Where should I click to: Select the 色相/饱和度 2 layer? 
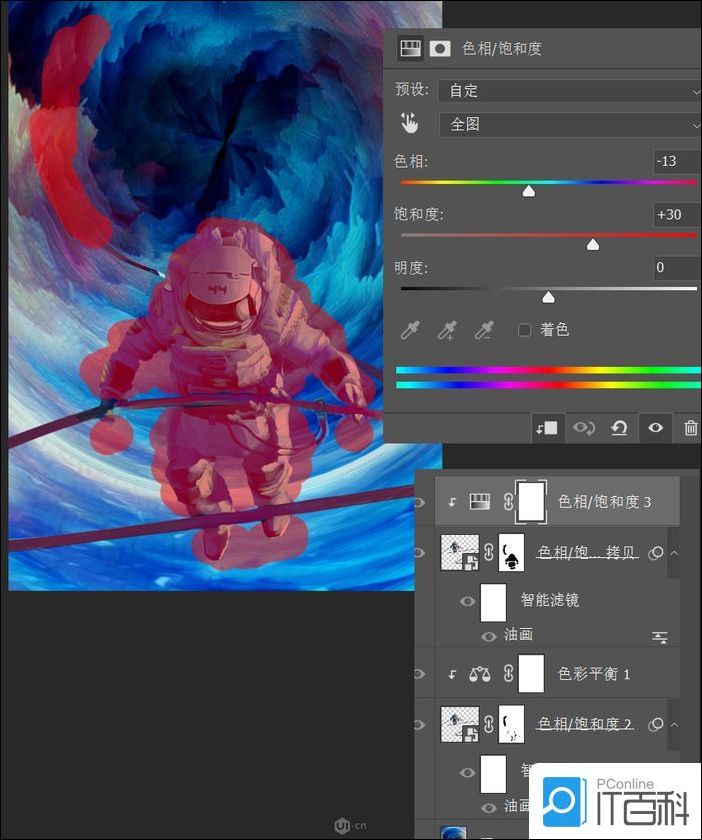click(x=585, y=724)
